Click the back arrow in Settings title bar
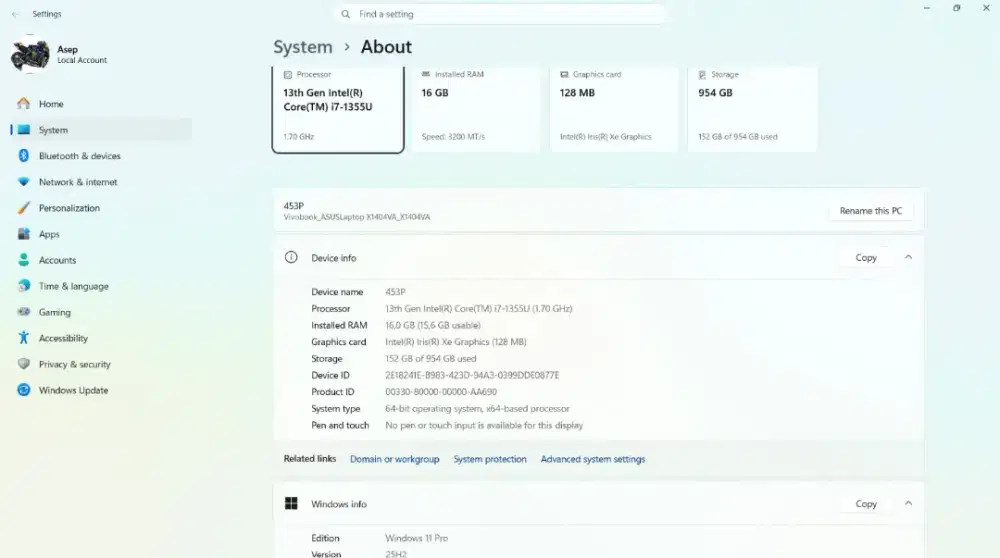Image resolution: width=1000 pixels, height=558 pixels. 15,14
